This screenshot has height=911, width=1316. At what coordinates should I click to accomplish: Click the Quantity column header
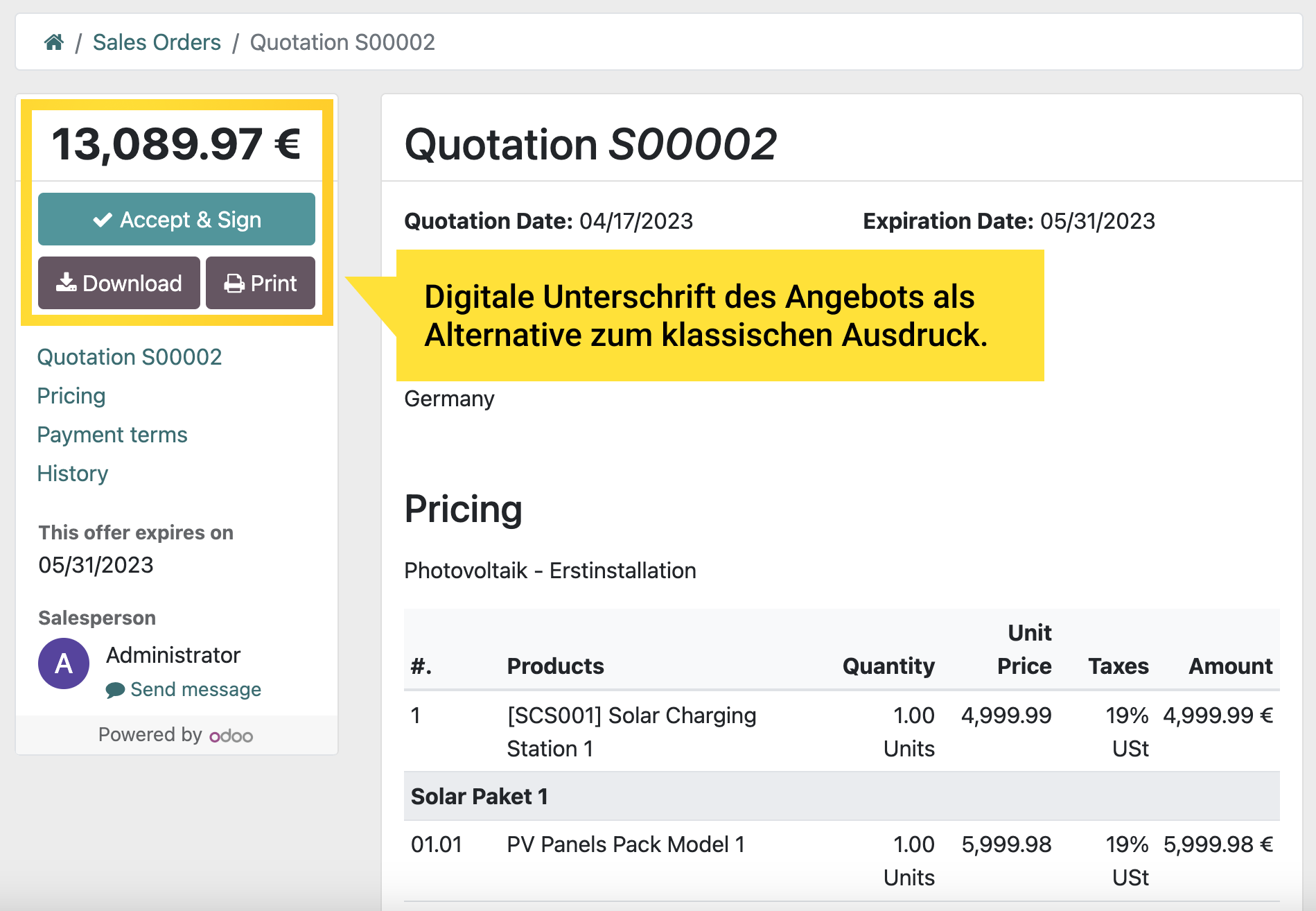(888, 666)
